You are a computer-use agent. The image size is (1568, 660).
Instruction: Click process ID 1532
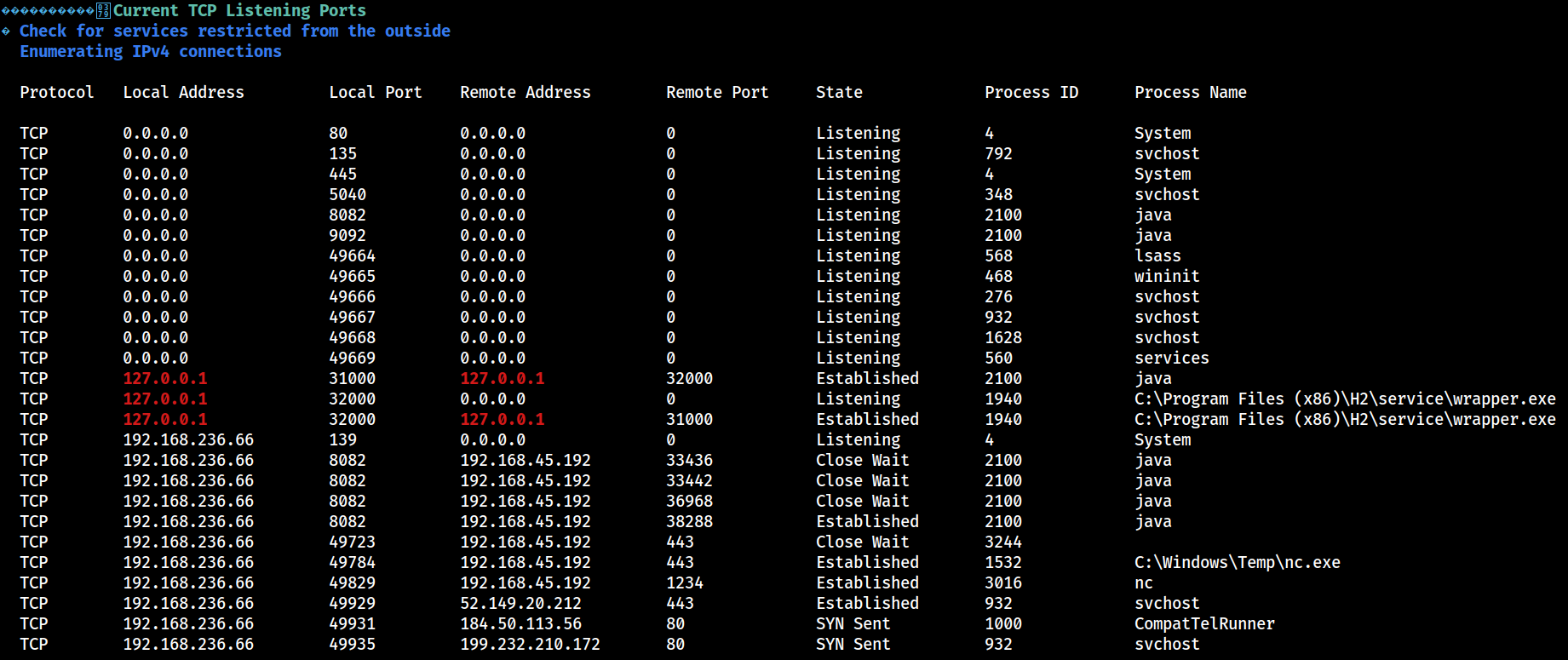1003,562
